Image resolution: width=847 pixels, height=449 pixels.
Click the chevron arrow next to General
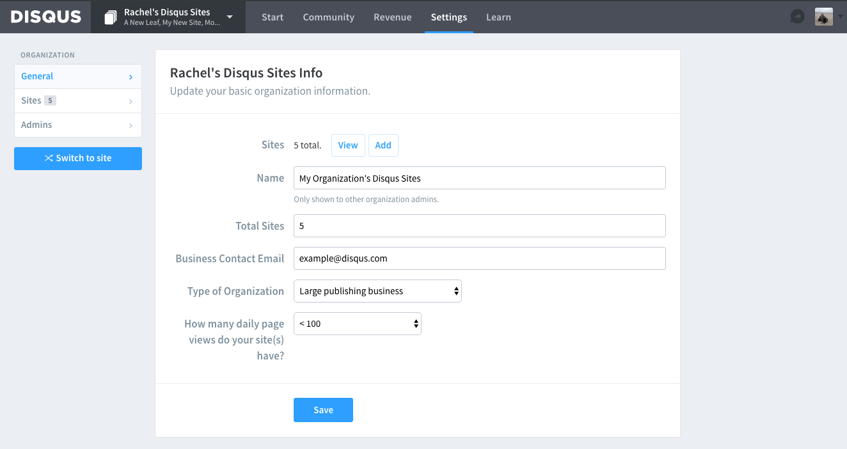(131, 77)
